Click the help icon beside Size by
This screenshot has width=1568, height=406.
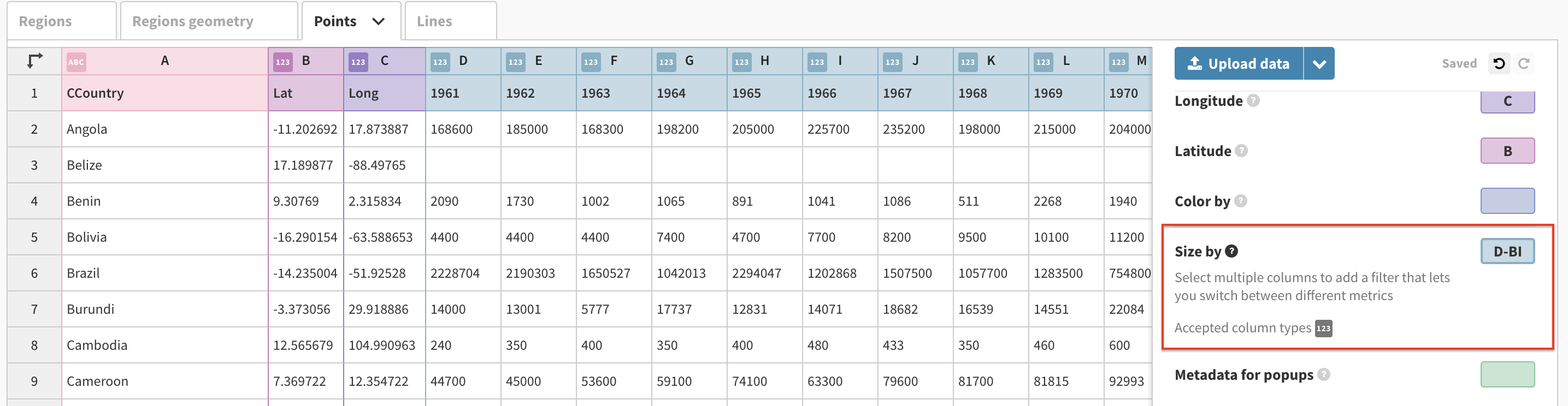tap(1231, 251)
